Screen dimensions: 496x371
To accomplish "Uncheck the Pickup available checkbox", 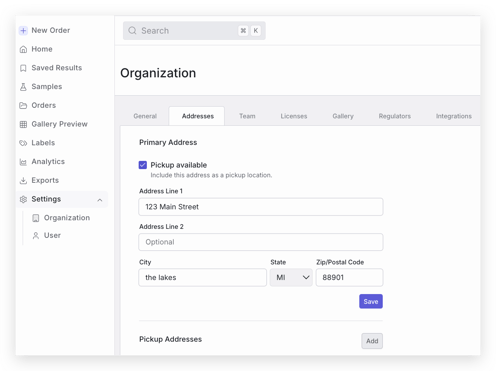I will pyautogui.click(x=143, y=165).
